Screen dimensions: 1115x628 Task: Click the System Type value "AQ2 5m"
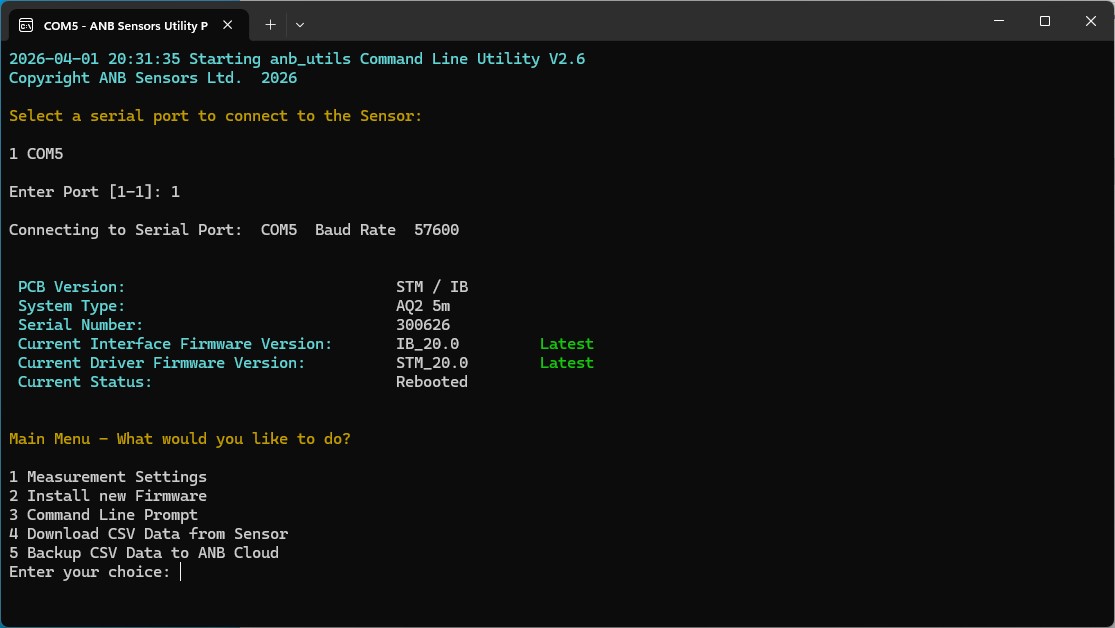click(424, 305)
